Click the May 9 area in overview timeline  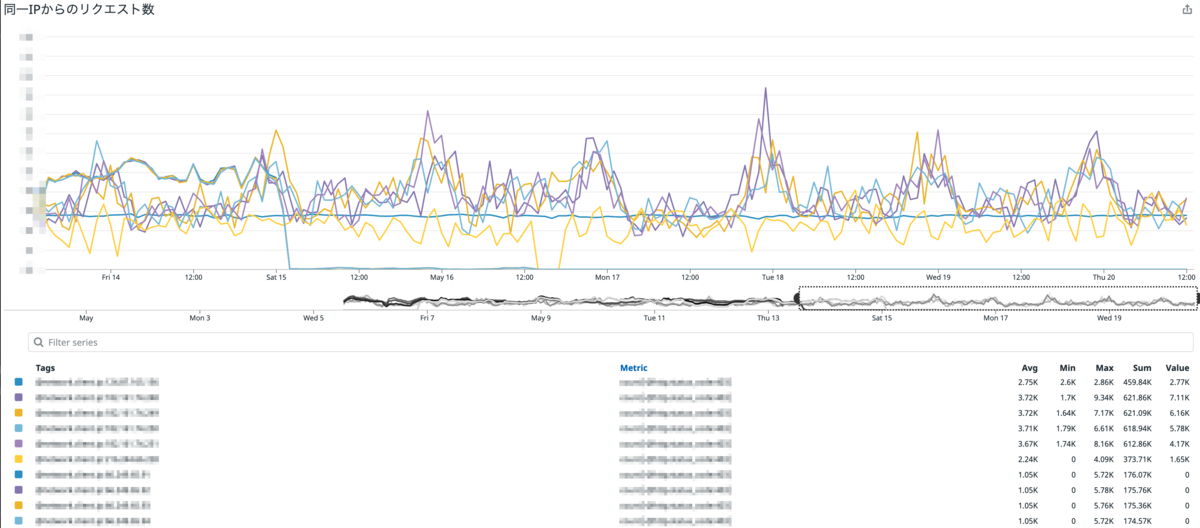(x=540, y=300)
